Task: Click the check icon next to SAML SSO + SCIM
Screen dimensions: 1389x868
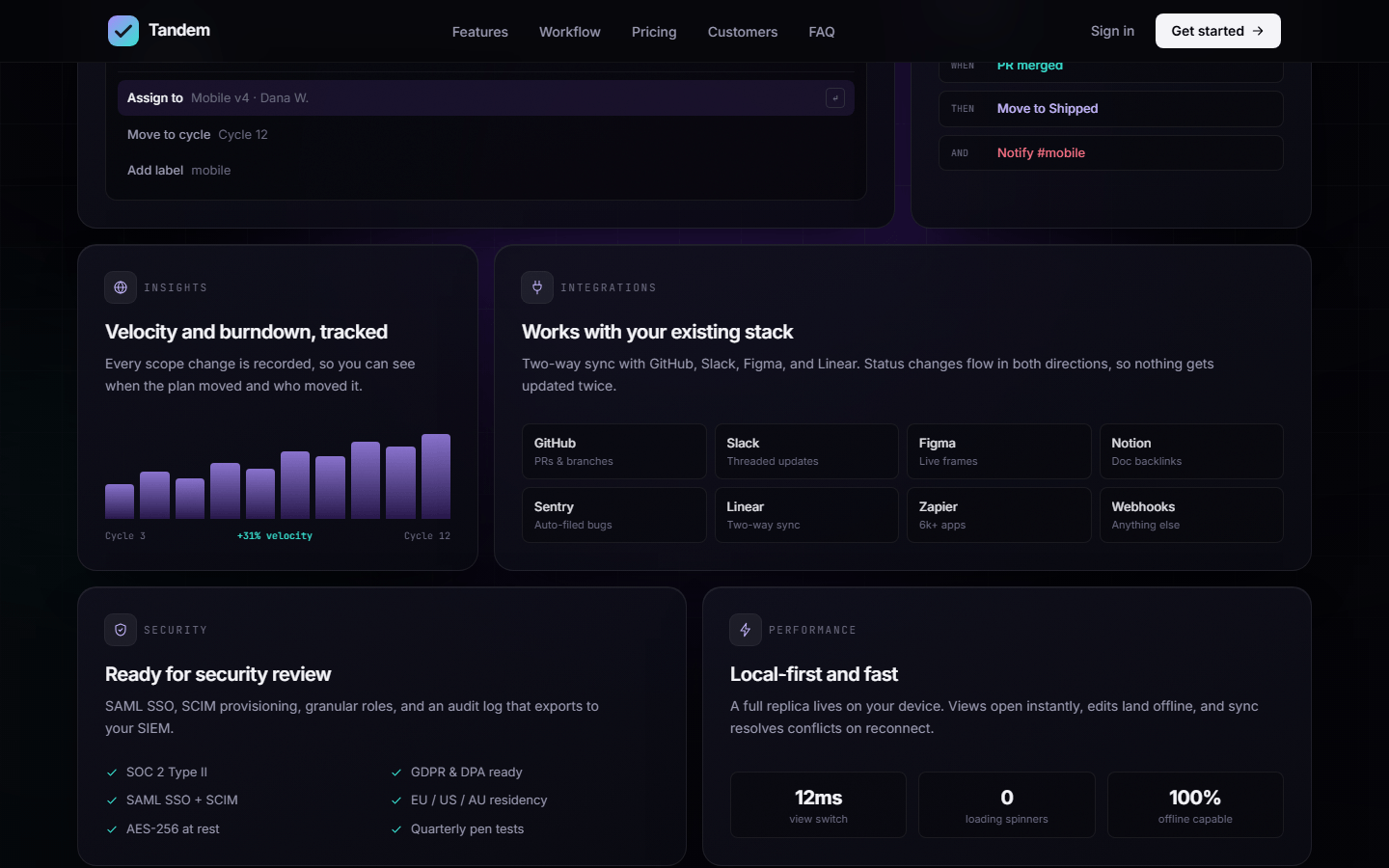Action: [x=112, y=800]
